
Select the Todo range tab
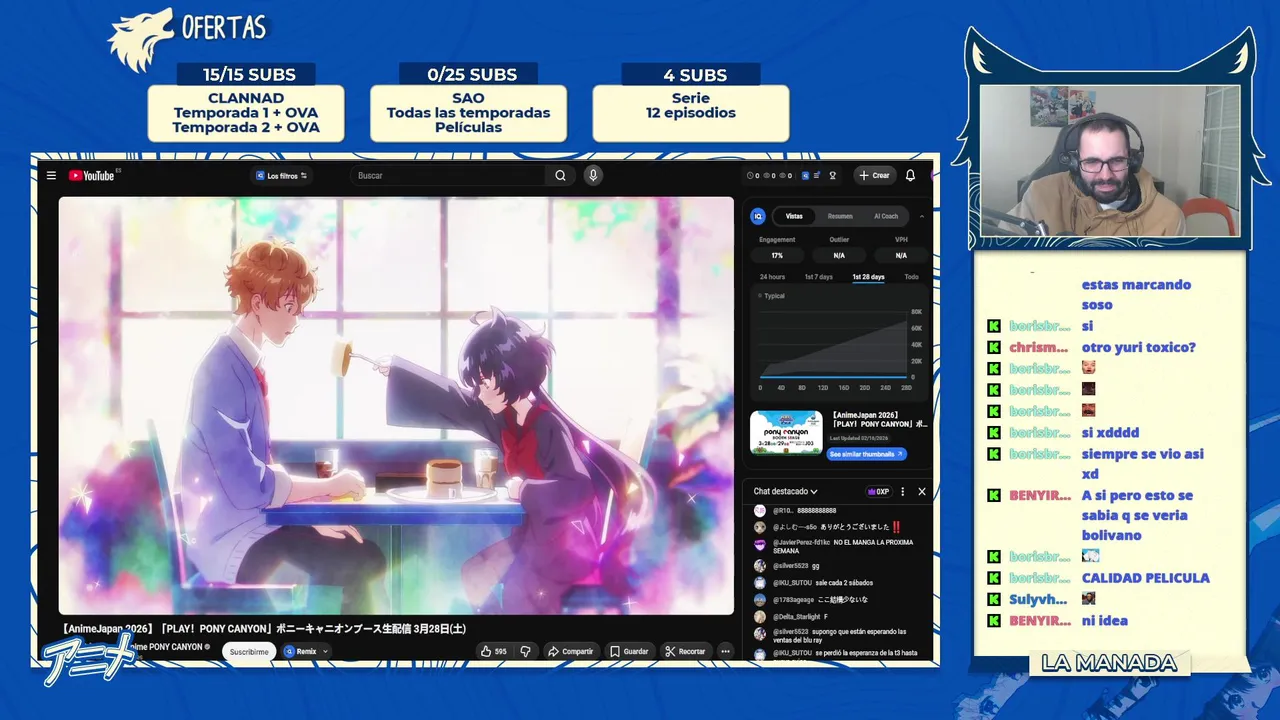click(911, 277)
